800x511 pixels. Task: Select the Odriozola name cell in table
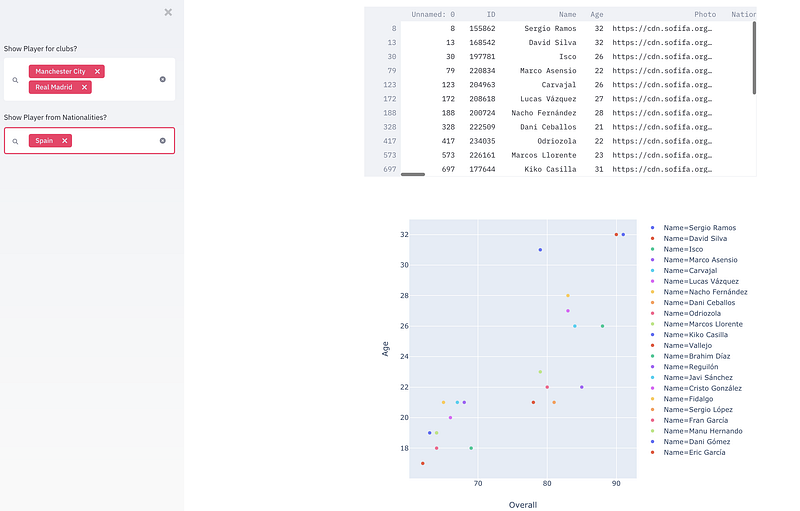coord(557,141)
